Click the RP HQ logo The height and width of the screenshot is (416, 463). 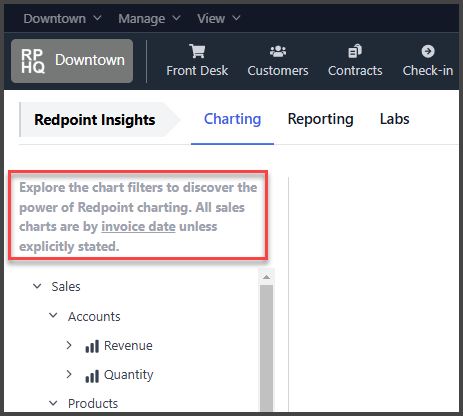click(x=33, y=61)
